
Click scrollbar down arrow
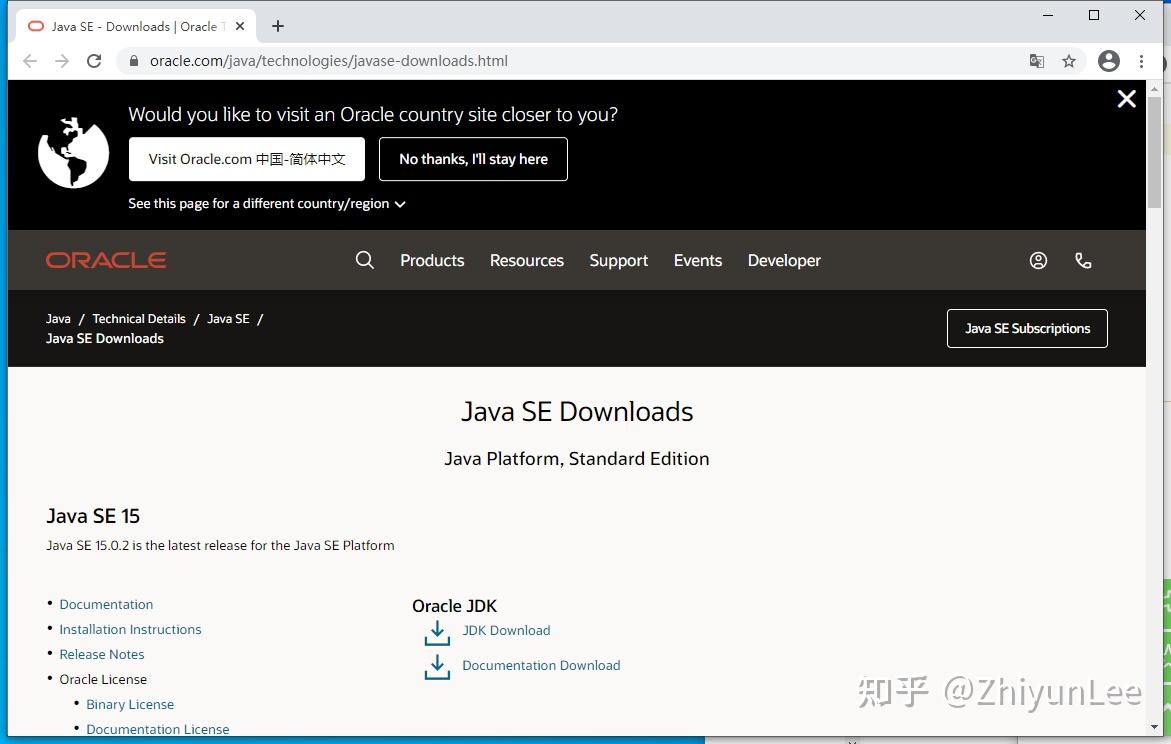pos(1154,727)
